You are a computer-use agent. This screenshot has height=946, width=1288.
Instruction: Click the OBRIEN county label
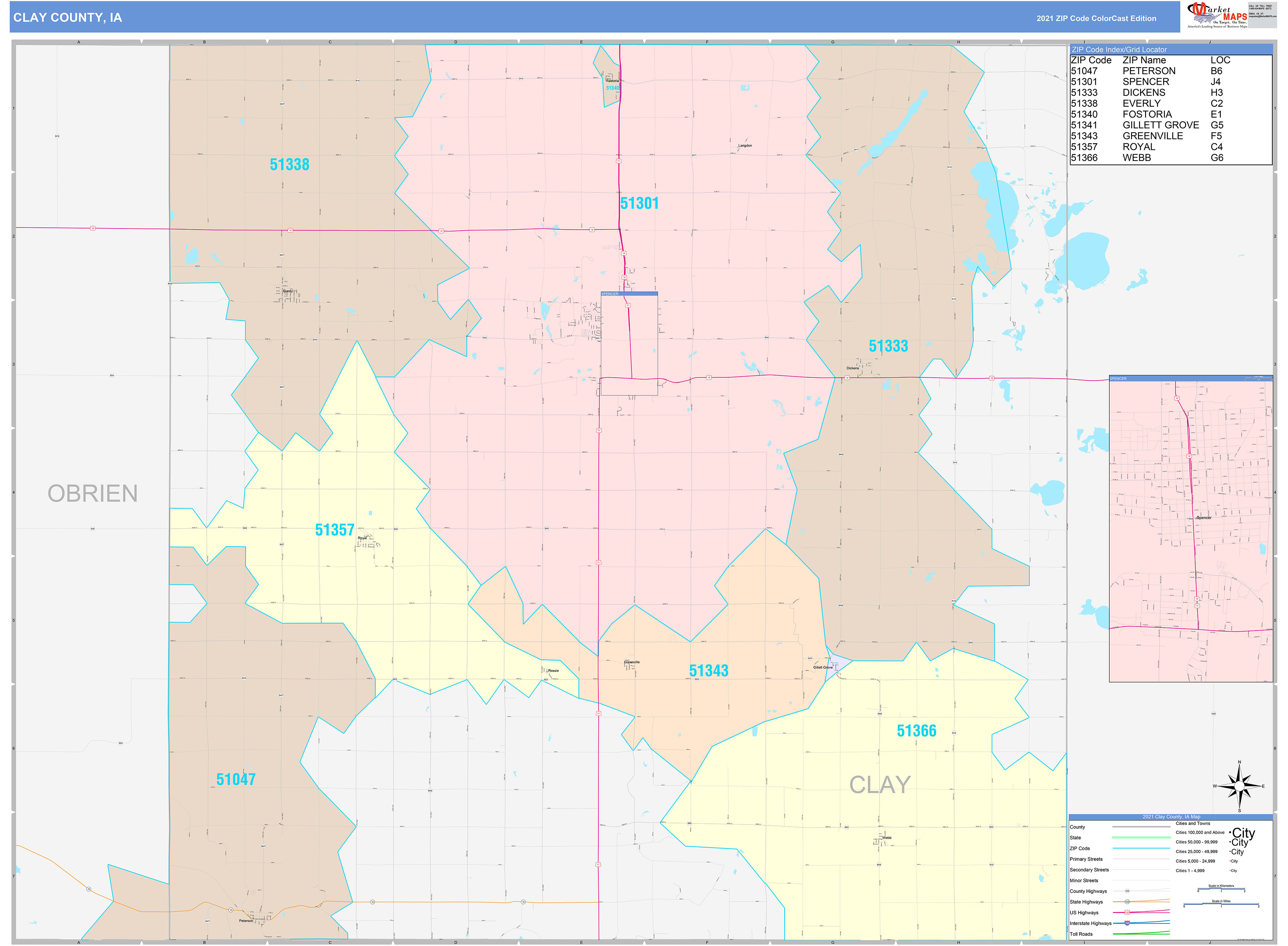tap(92, 494)
